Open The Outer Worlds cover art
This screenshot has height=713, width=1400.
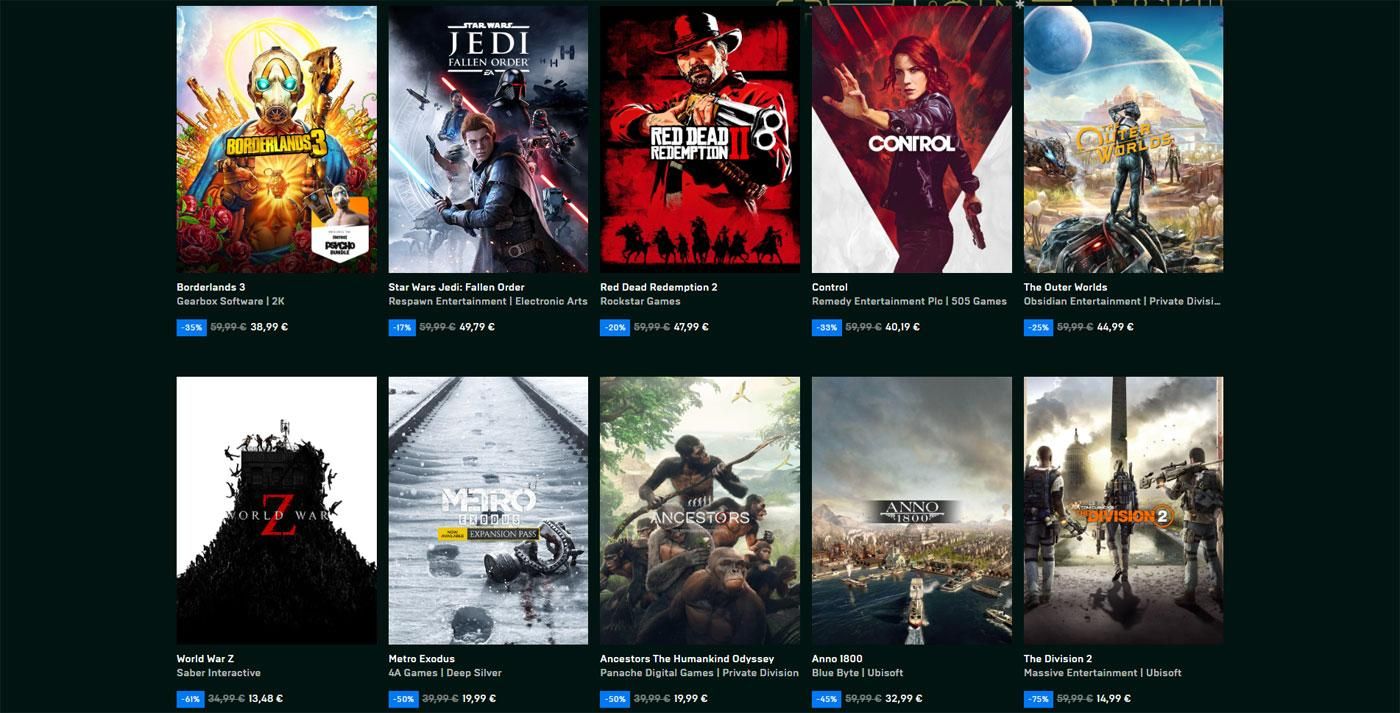(x=1124, y=139)
